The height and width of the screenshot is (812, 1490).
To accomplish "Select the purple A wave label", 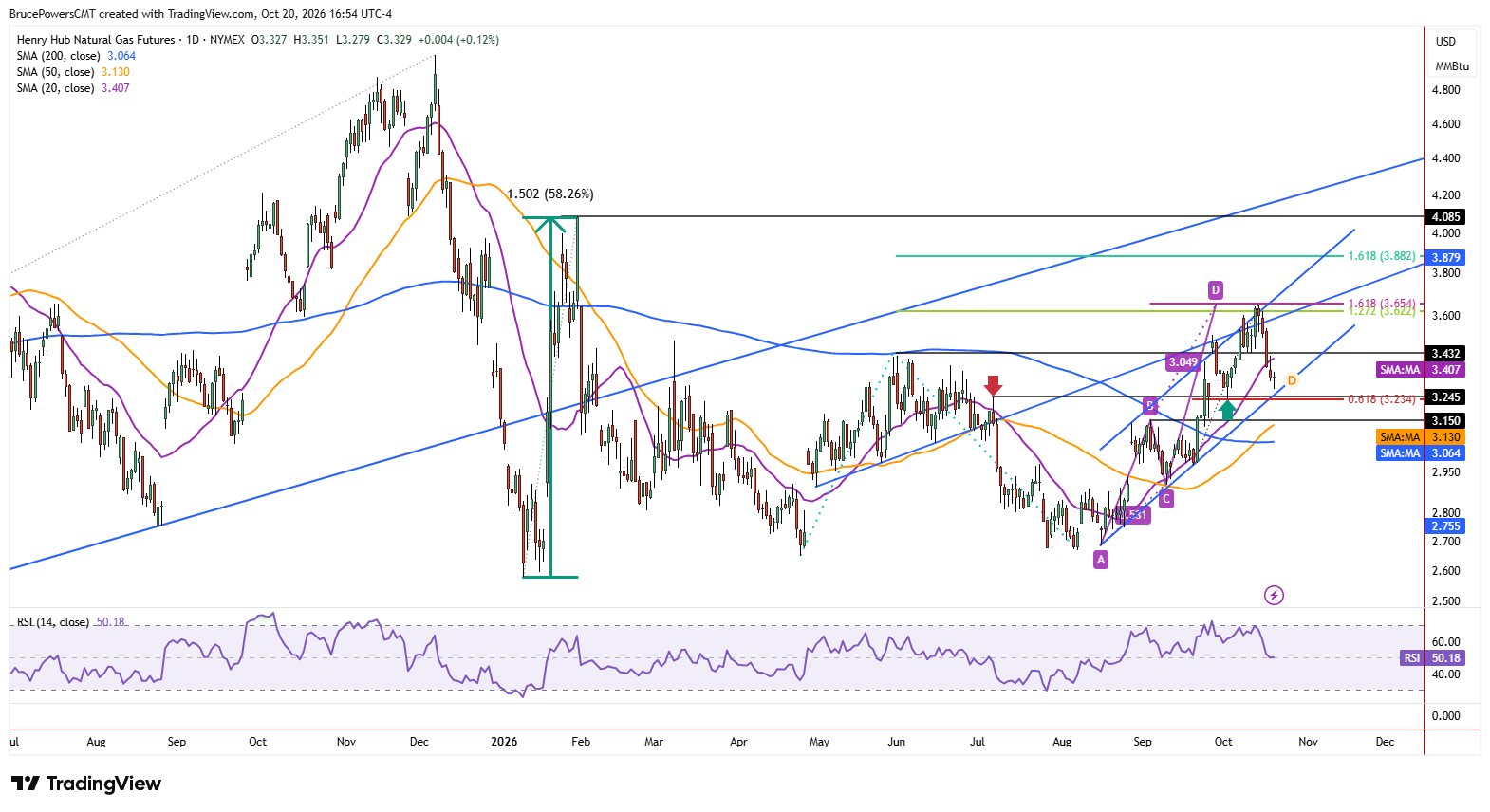I will point(1101,560).
